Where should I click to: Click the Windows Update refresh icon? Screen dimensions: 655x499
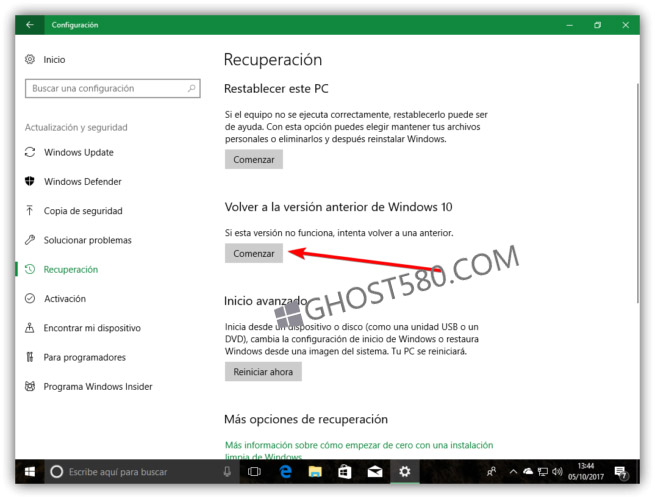(30, 152)
